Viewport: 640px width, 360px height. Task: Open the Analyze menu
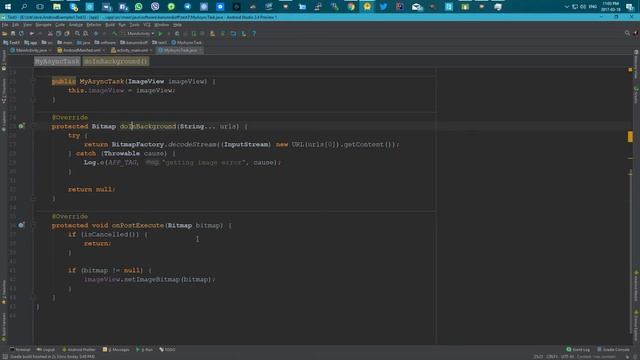76,25
